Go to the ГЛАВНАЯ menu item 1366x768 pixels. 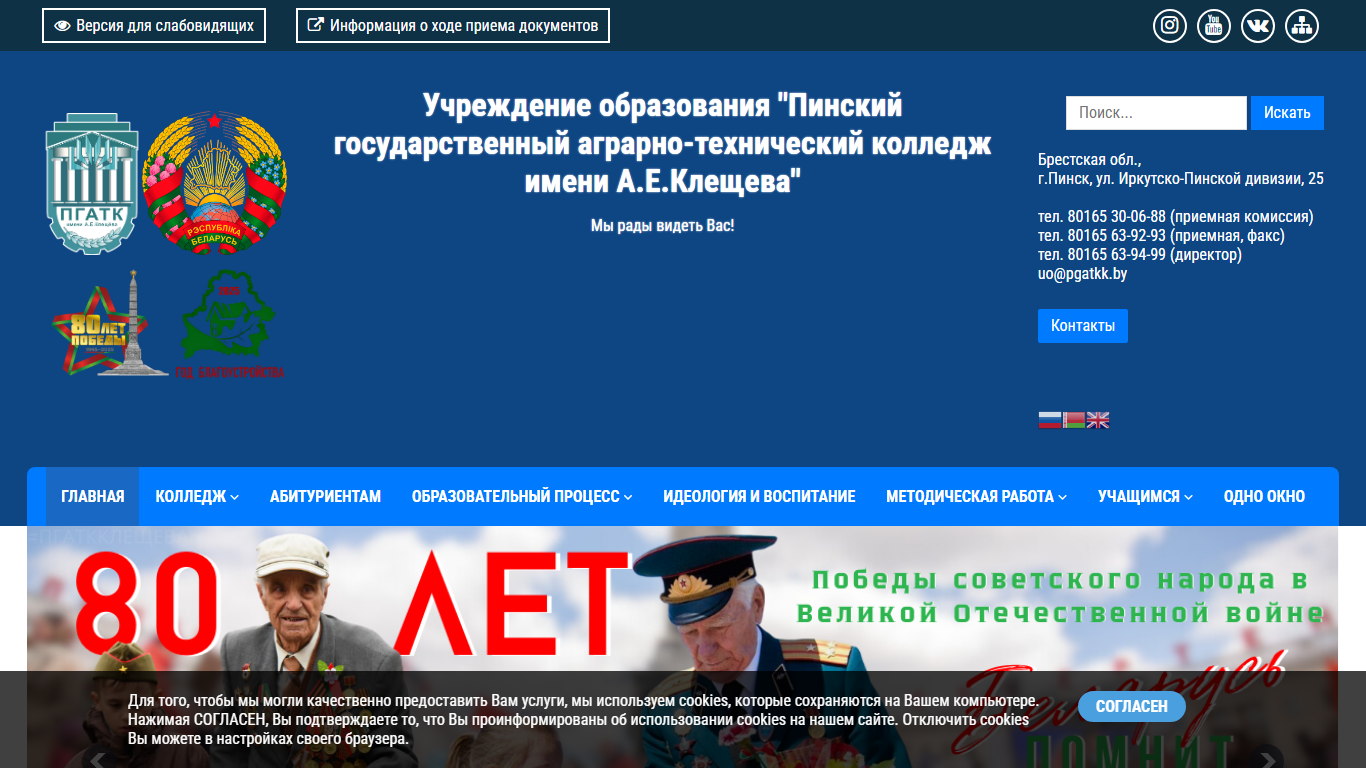point(93,496)
